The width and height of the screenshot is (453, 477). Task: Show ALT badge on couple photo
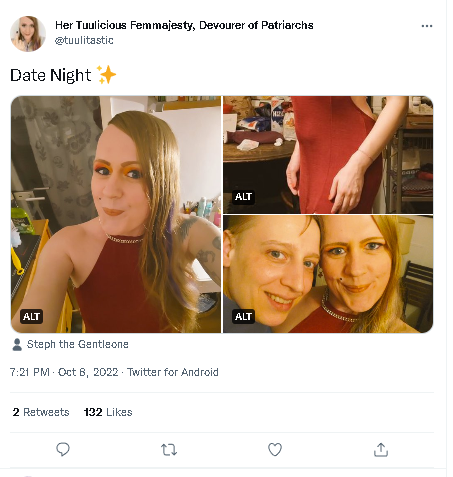coord(243,316)
